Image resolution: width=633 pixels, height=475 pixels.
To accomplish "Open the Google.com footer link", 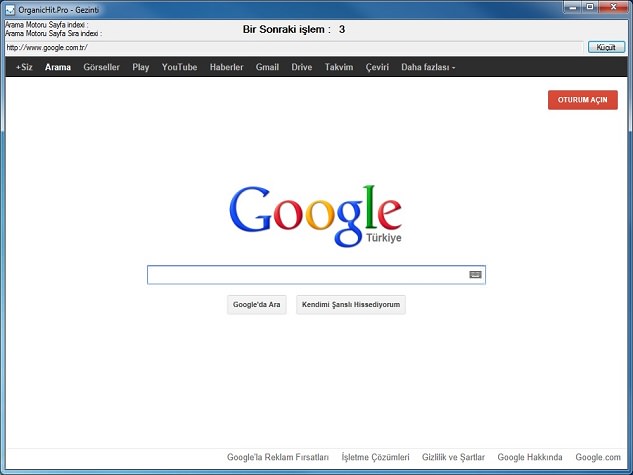I will (x=598, y=457).
